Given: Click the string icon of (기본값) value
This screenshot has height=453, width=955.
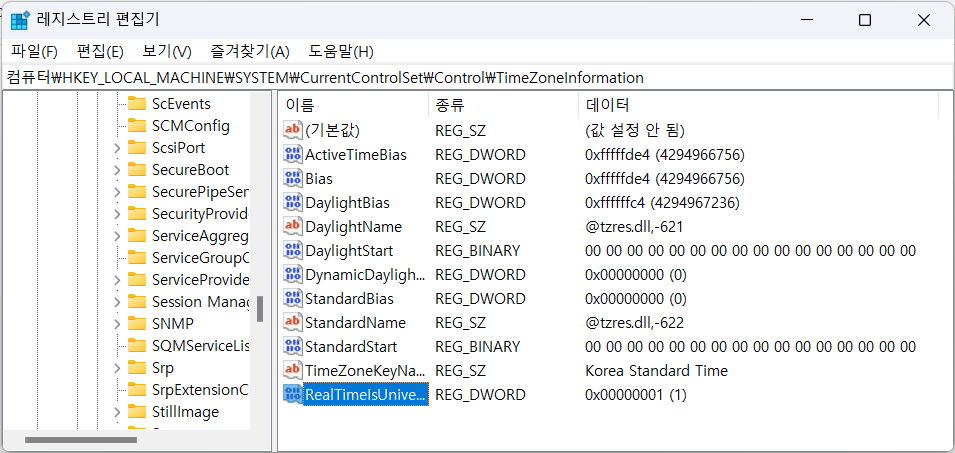Looking at the screenshot, I should click(x=293, y=130).
